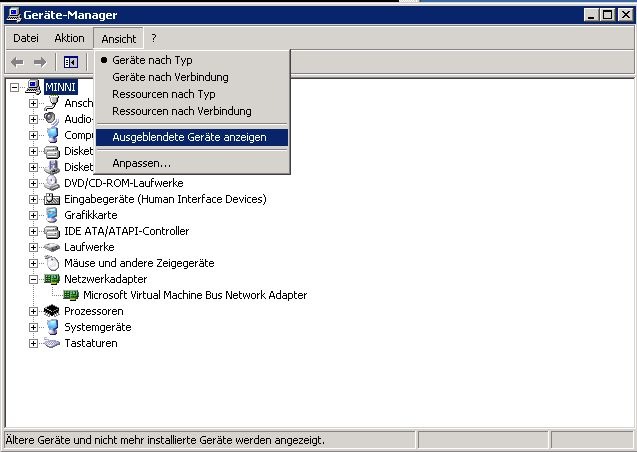Click the Eingabegeräte HID icon
The height and width of the screenshot is (452, 637).
[52, 199]
